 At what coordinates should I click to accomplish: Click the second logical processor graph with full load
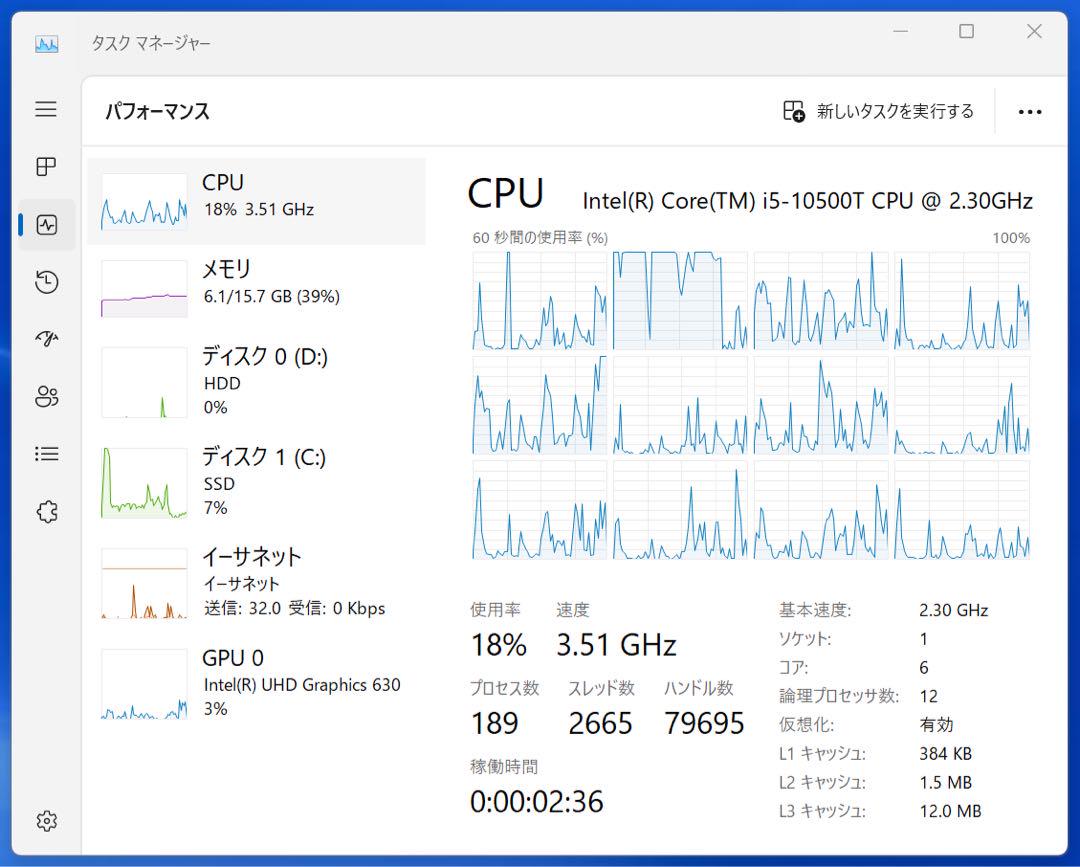click(x=680, y=301)
